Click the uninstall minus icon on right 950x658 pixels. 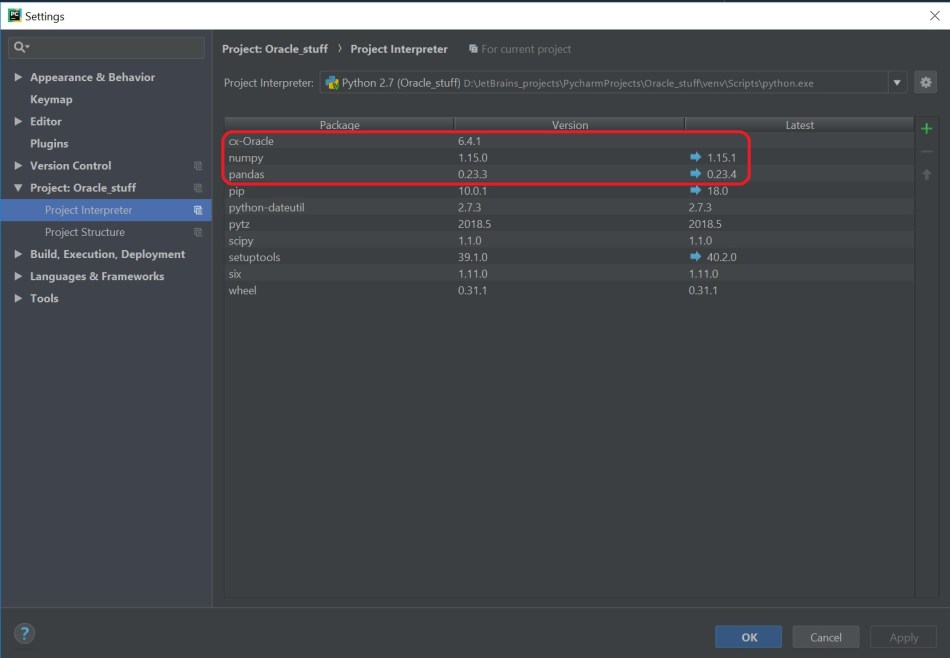pos(926,152)
